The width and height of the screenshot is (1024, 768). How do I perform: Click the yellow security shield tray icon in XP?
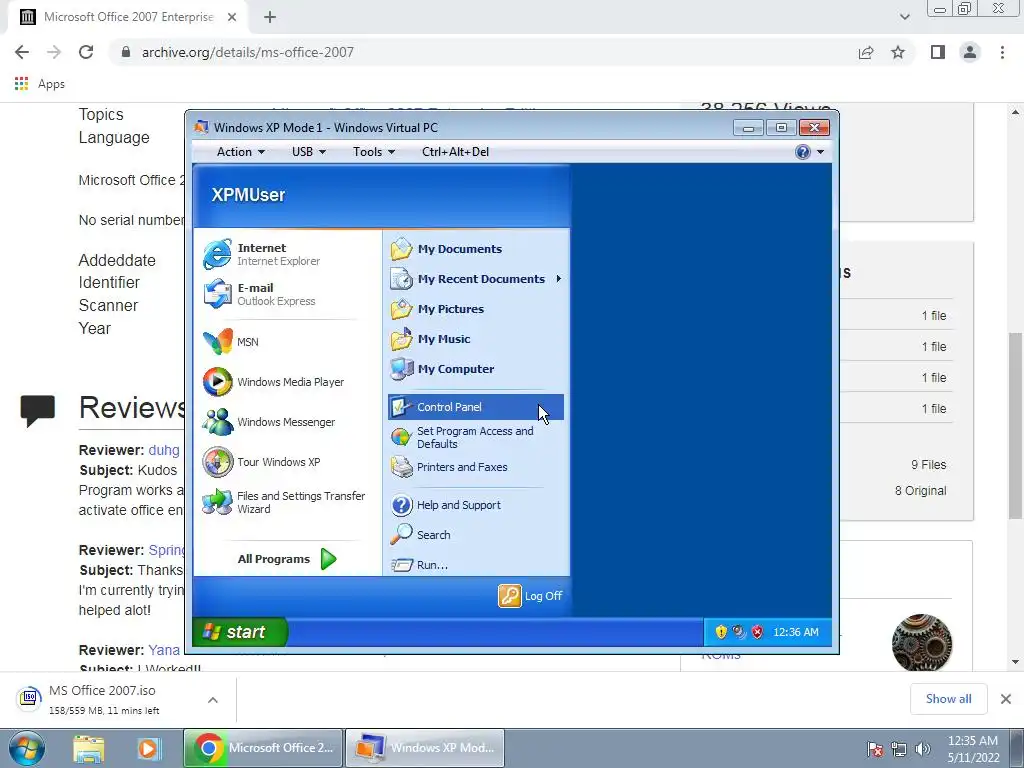tap(721, 632)
